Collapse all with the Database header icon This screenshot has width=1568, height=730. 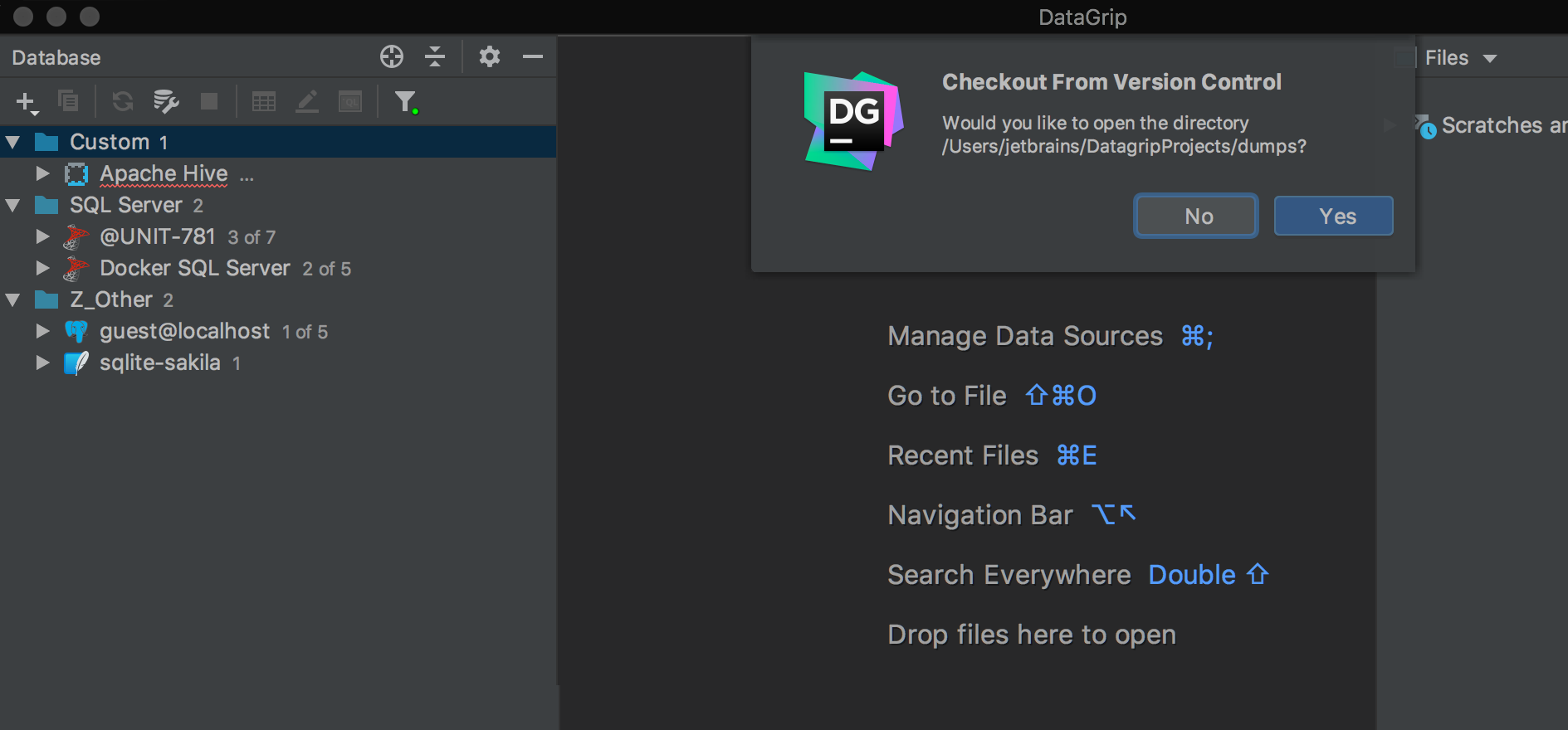pyautogui.click(x=435, y=56)
